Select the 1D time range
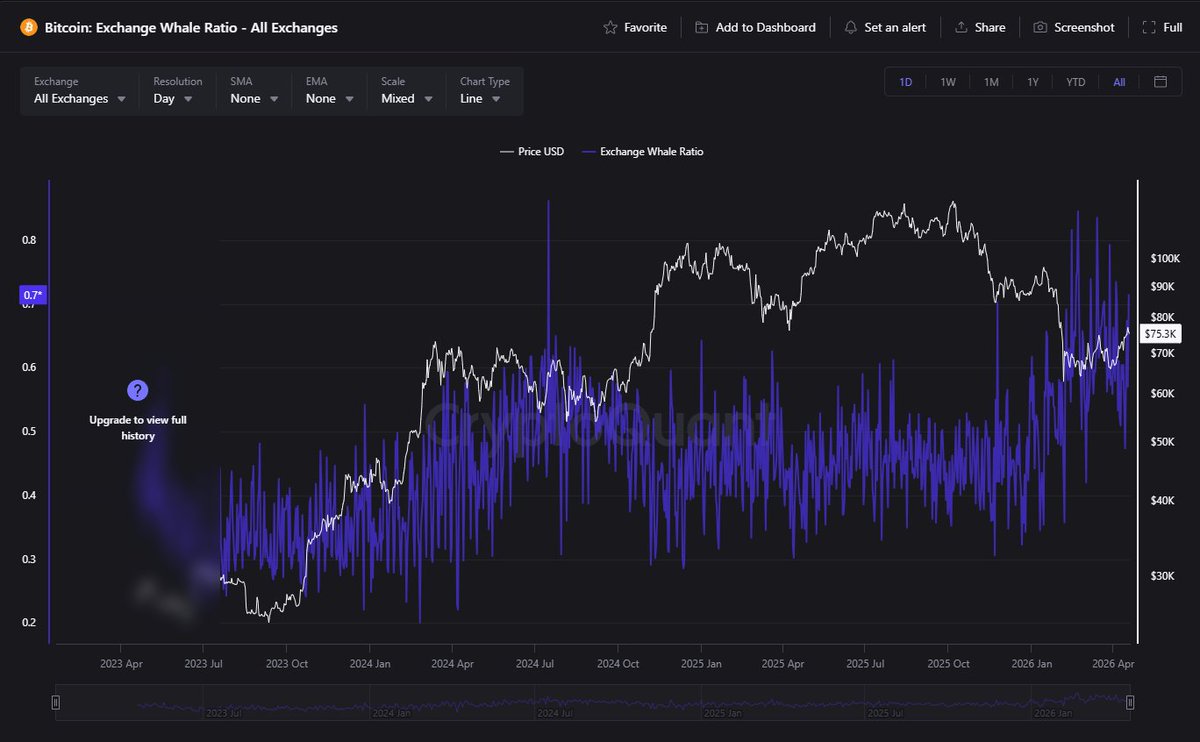Screen dimensions: 1200x742 906,82
